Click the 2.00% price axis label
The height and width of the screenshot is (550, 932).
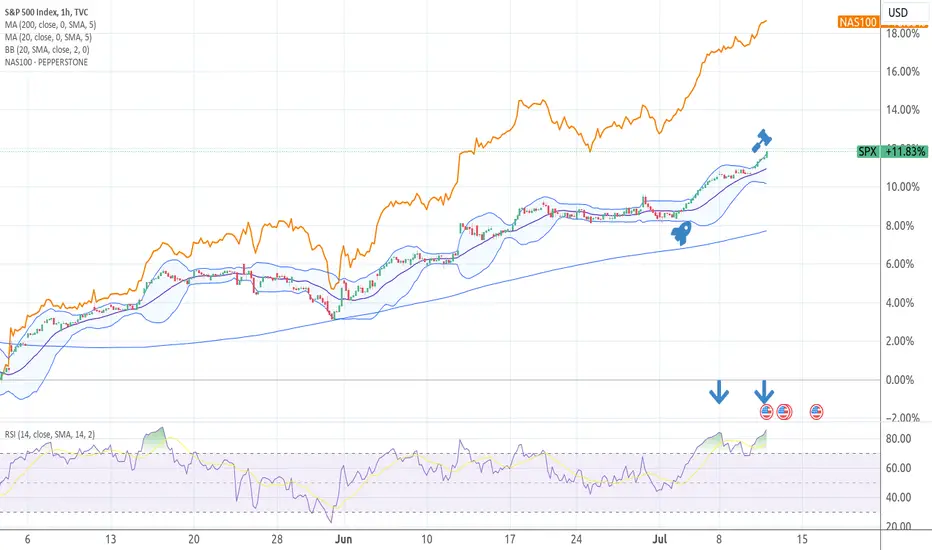[902, 341]
